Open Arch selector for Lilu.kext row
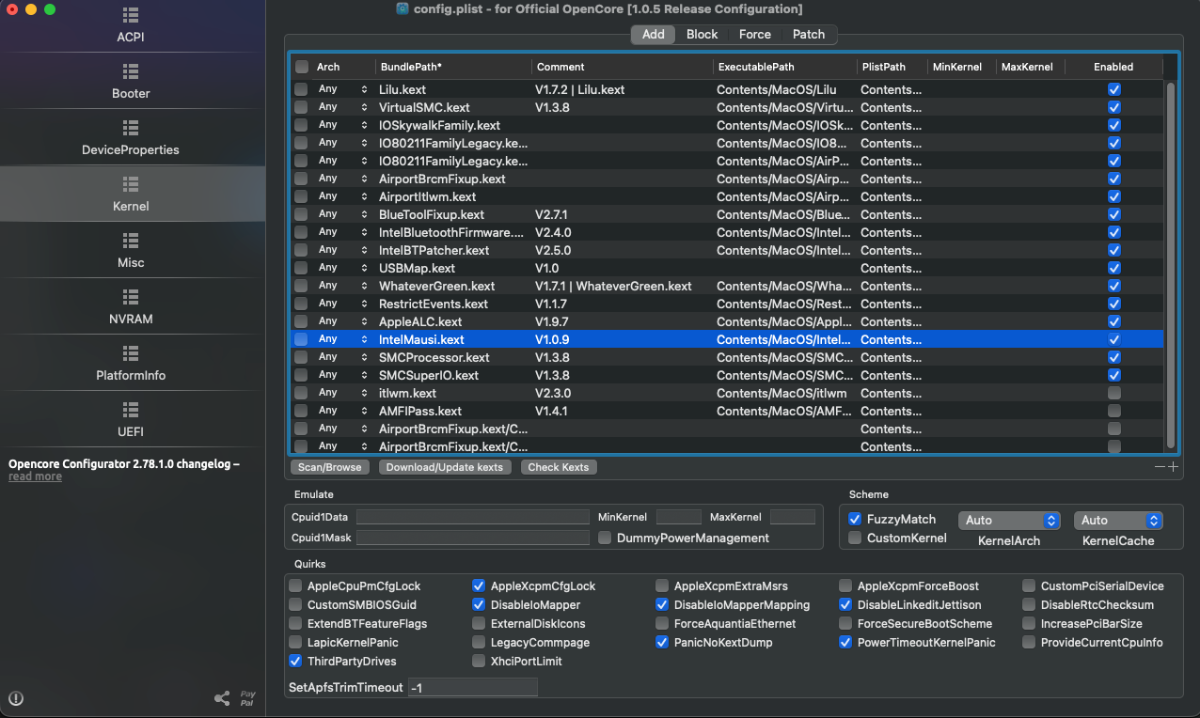Image resolution: width=1200 pixels, height=718 pixels. pos(343,89)
